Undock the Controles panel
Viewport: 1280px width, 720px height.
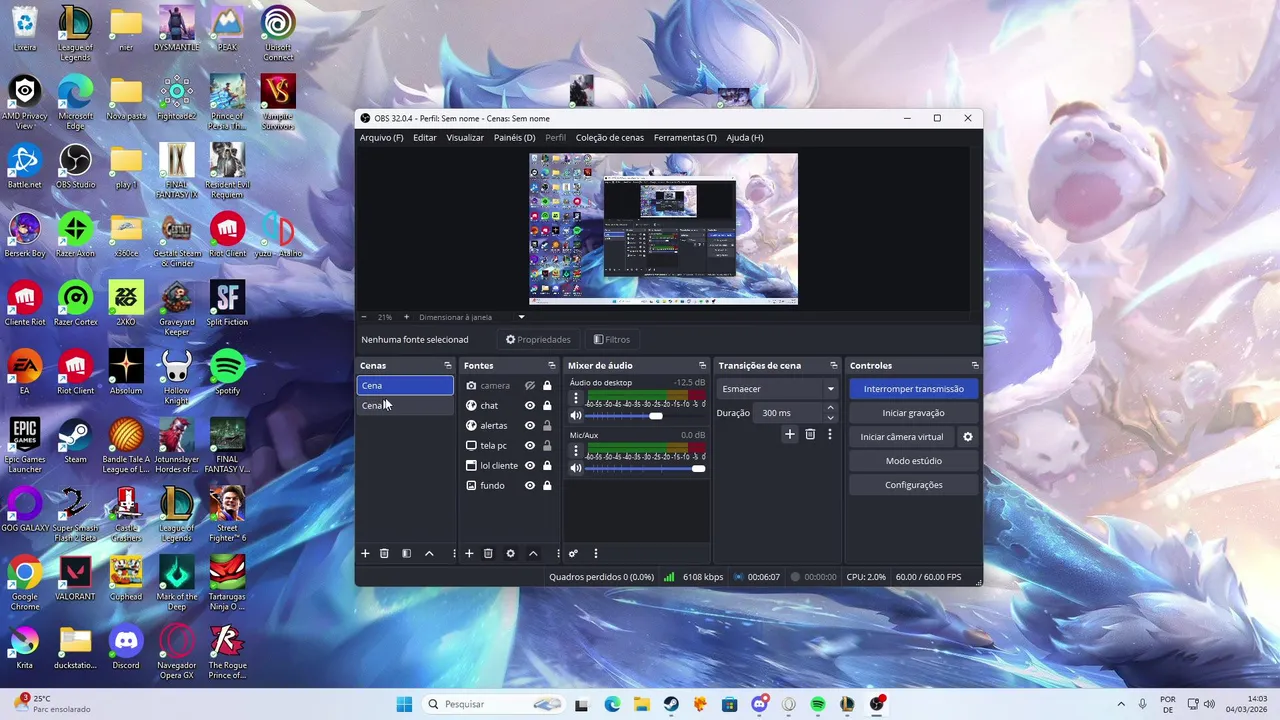(x=975, y=366)
